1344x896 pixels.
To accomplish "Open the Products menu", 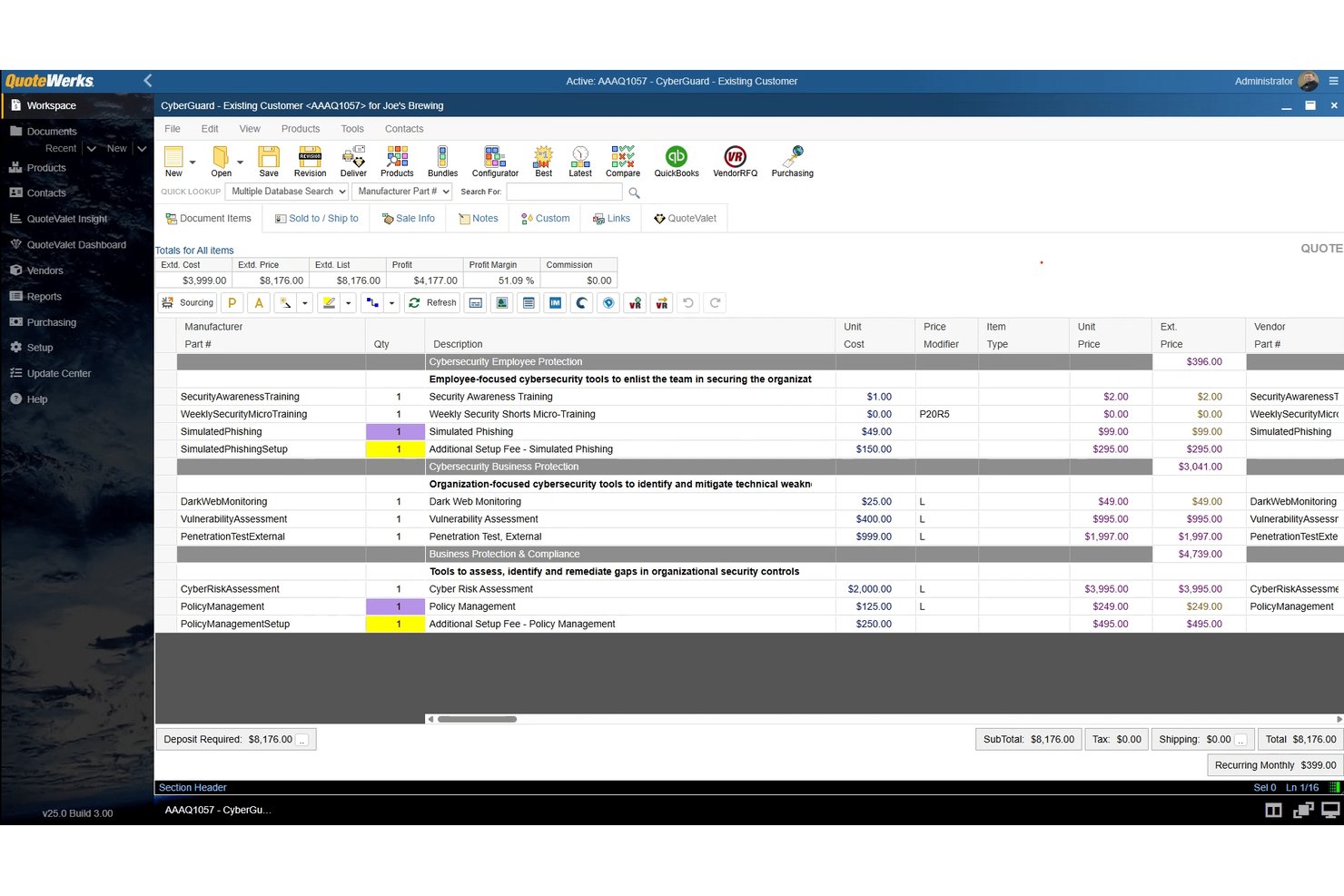I will pos(301,129).
